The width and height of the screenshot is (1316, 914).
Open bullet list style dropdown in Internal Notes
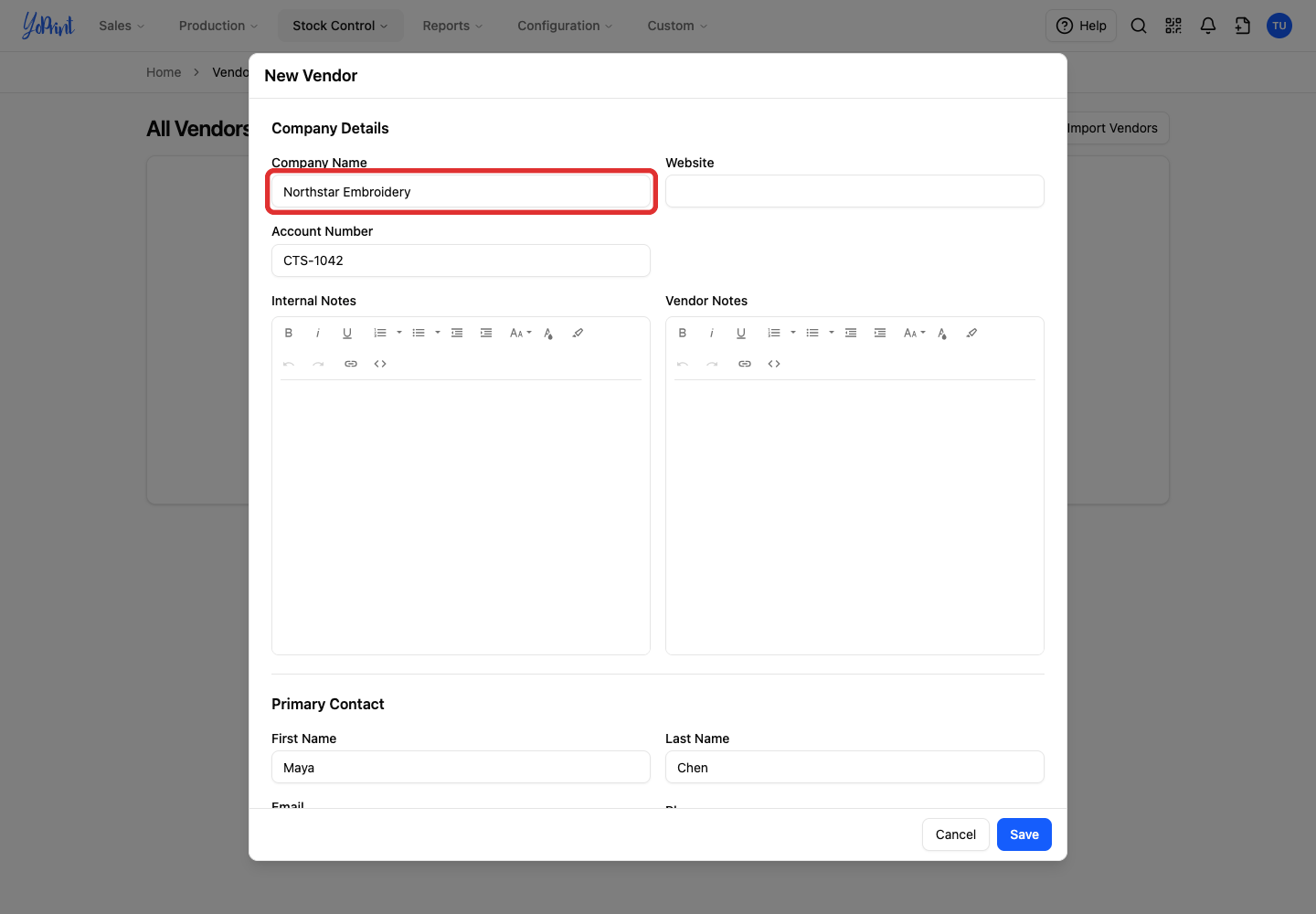click(x=438, y=333)
